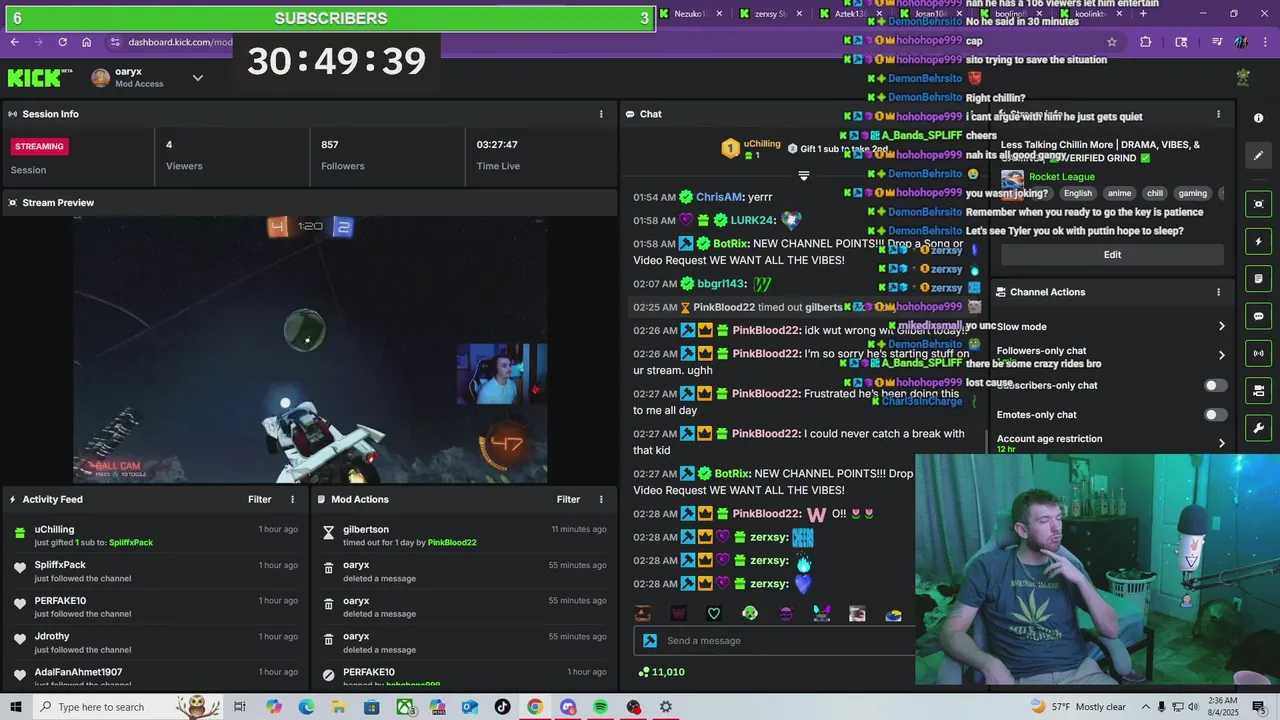
Task: Open the Activity Feed three-dot menu
Action: tap(293, 499)
